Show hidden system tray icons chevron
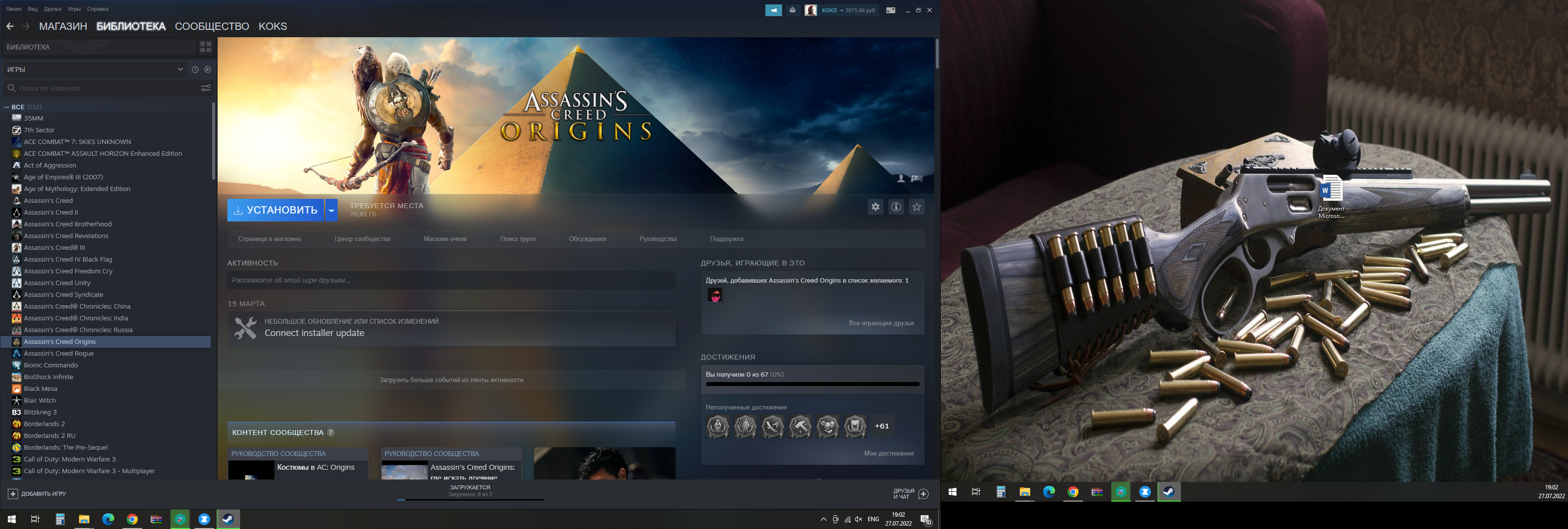 point(824,519)
